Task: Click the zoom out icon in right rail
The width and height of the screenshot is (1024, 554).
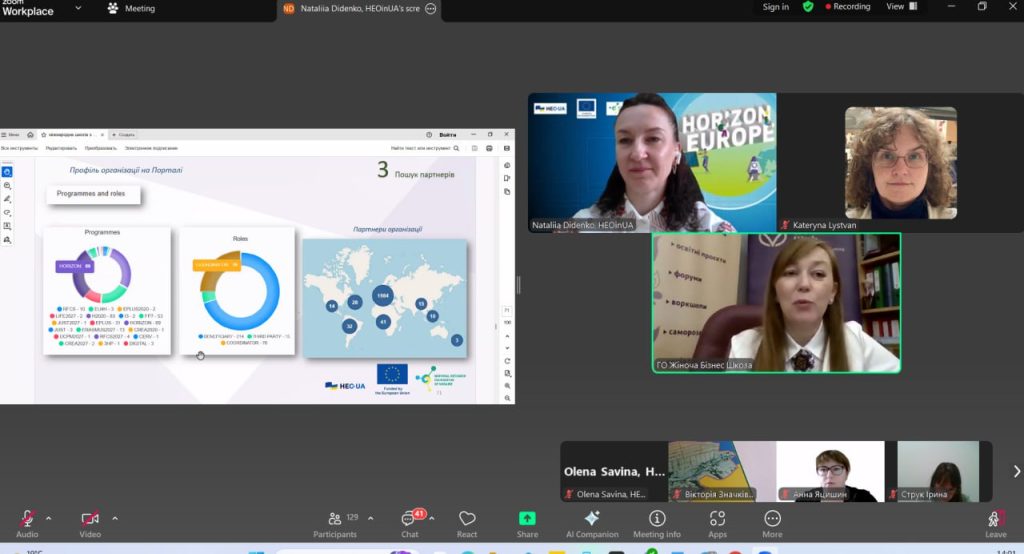Action: (507, 398)
